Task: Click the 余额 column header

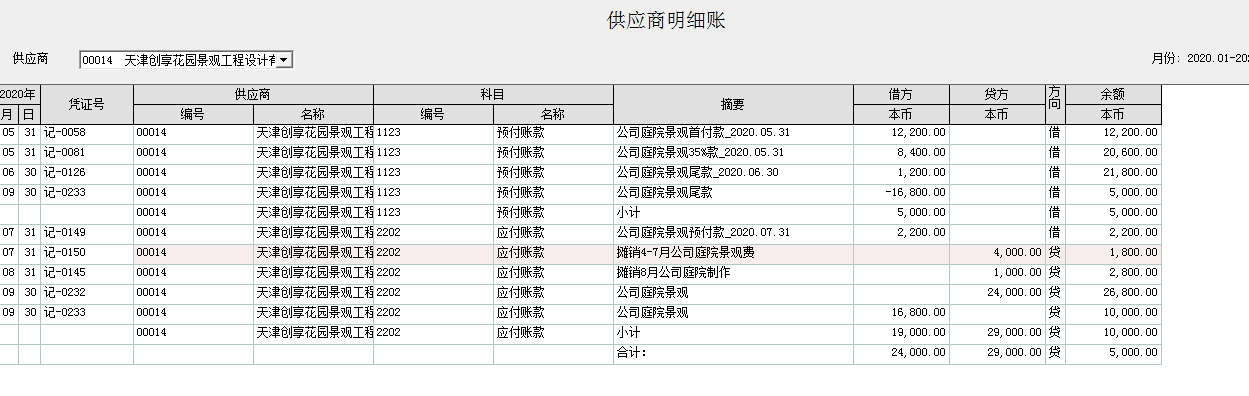Action: [1113, 95]
